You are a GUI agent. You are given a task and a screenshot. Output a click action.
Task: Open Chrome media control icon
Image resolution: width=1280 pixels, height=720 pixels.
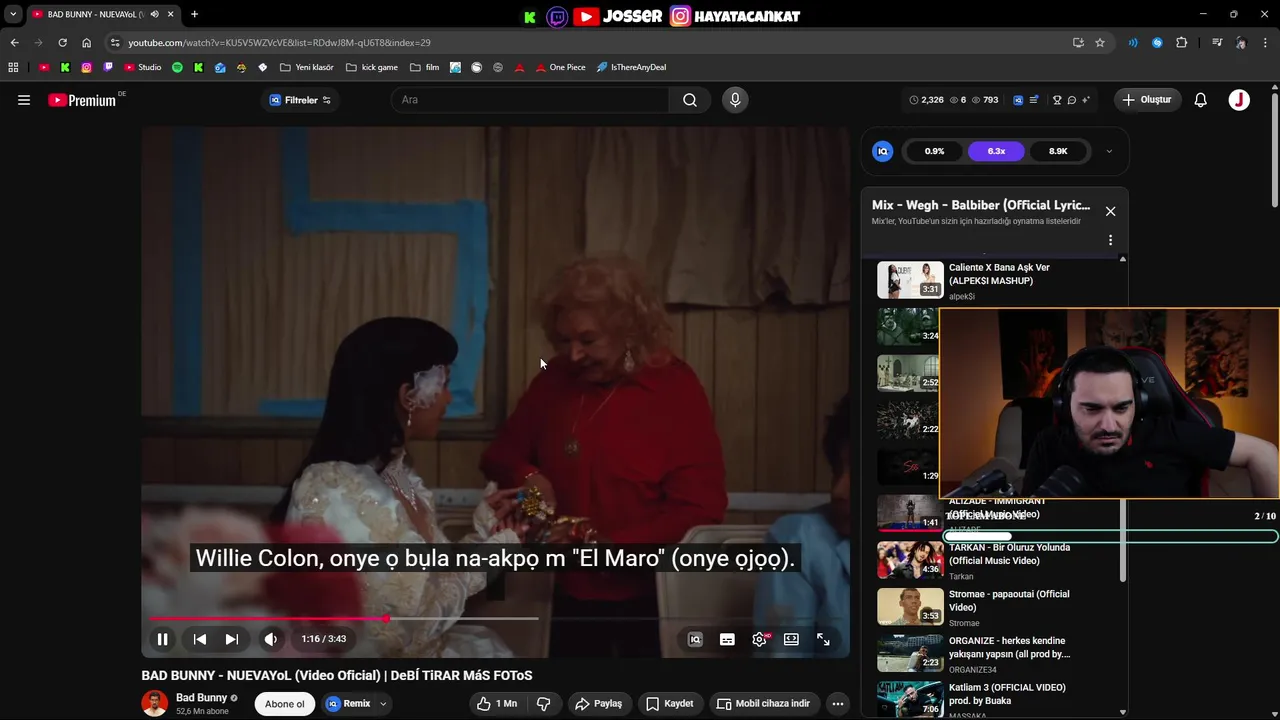click(x=1217, y=43)
